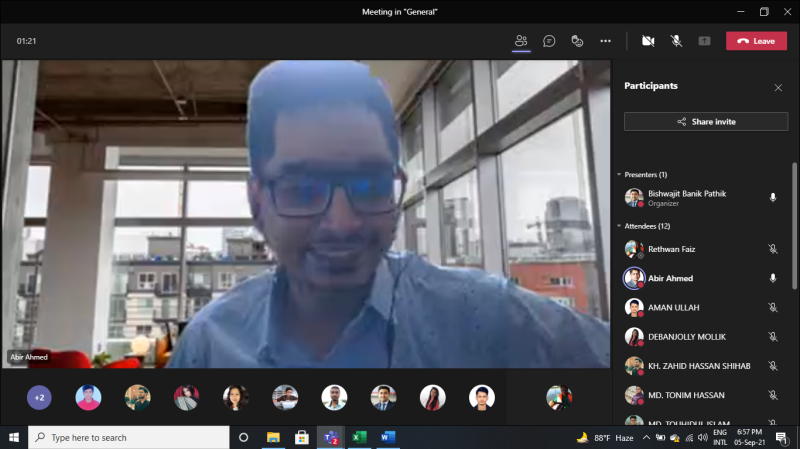Open the Show participants icon

(x=521, y=41)
